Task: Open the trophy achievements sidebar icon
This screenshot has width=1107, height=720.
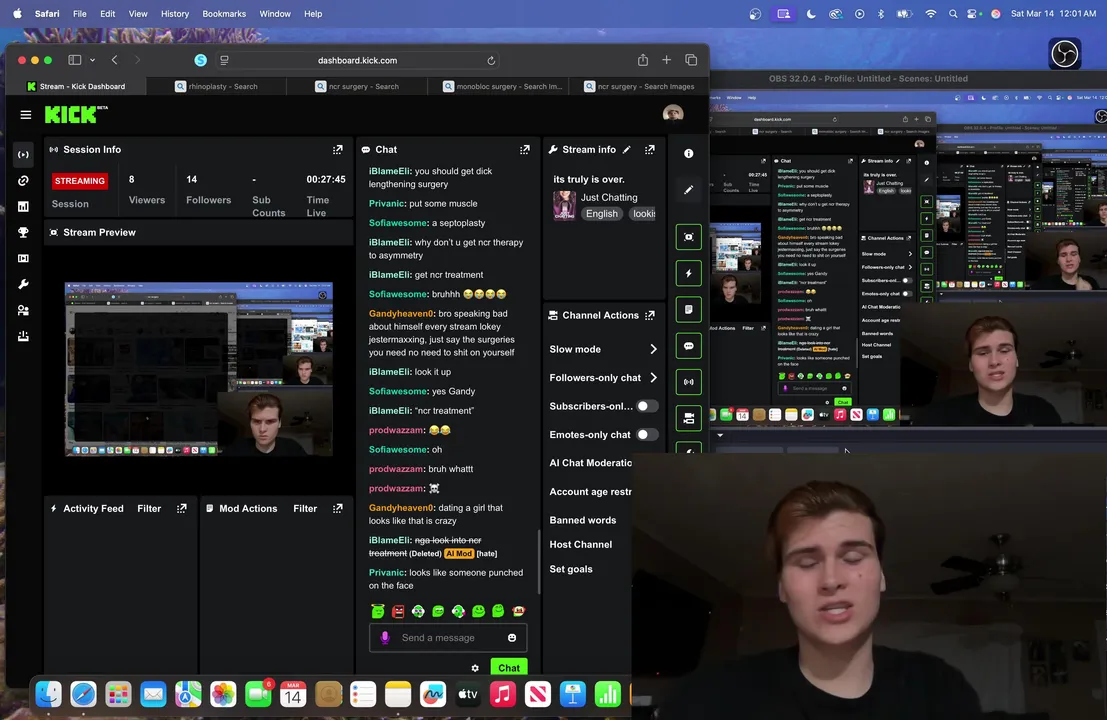Action: [23, 232]
